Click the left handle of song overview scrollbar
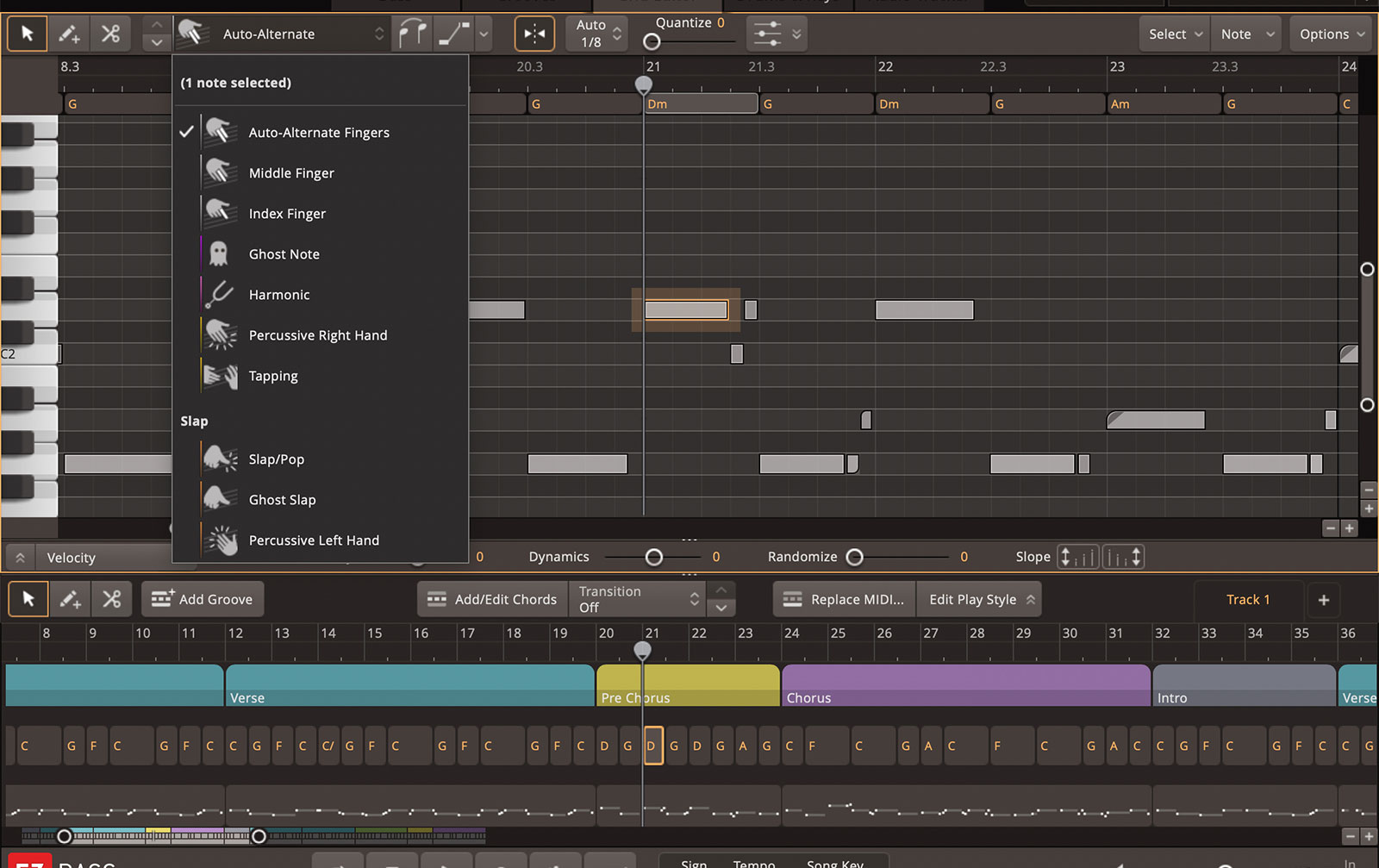This screenshot has height=868, width=1379. [64, 836]
